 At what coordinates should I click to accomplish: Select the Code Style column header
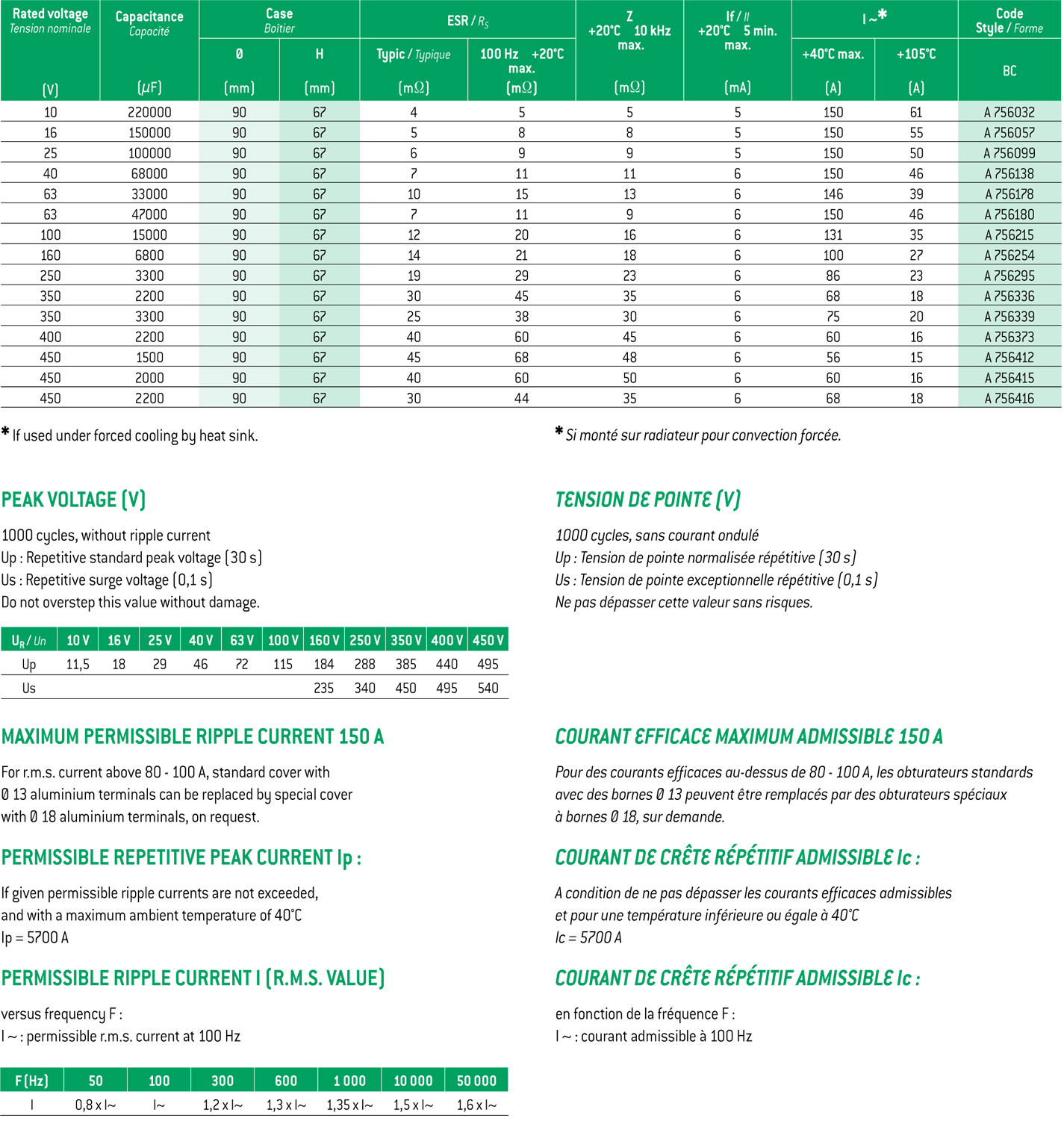1009,20
